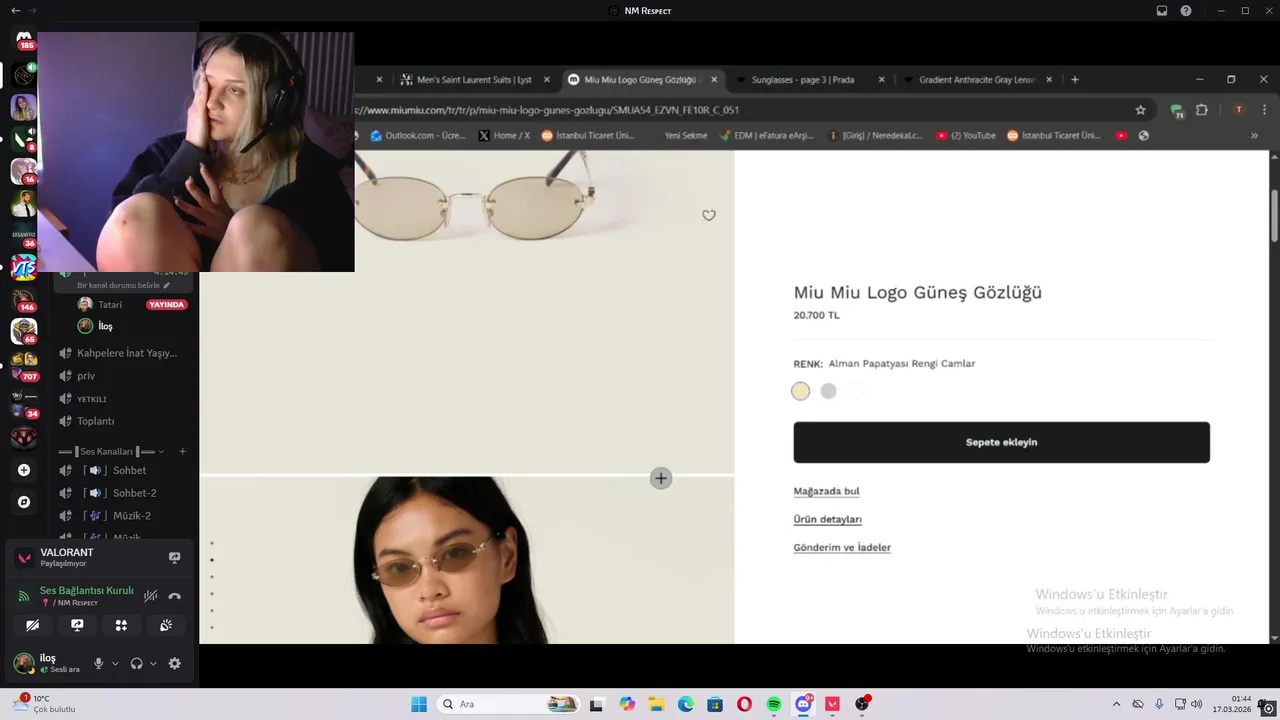The height and width of the screenshot is (720, 1280).
Task: Open Discord user settings gear
Action: (x=175, y=663)
